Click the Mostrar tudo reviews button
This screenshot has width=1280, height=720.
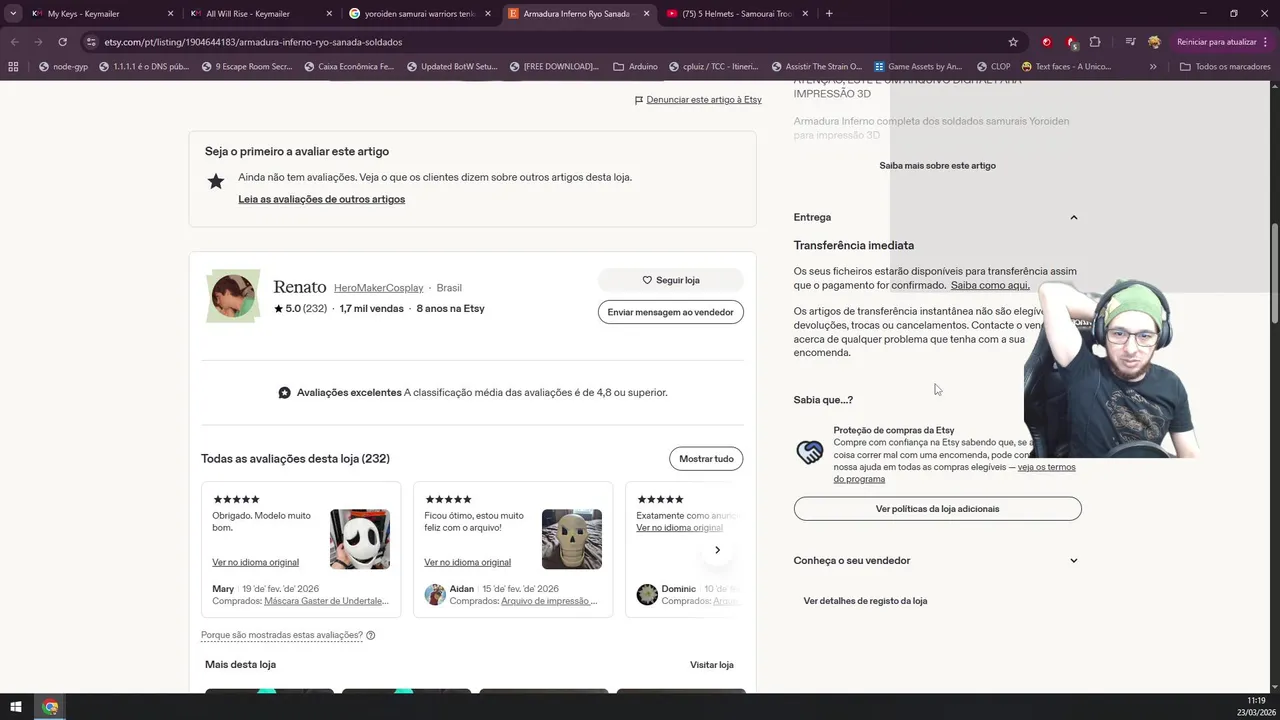[x=706, y=459]
